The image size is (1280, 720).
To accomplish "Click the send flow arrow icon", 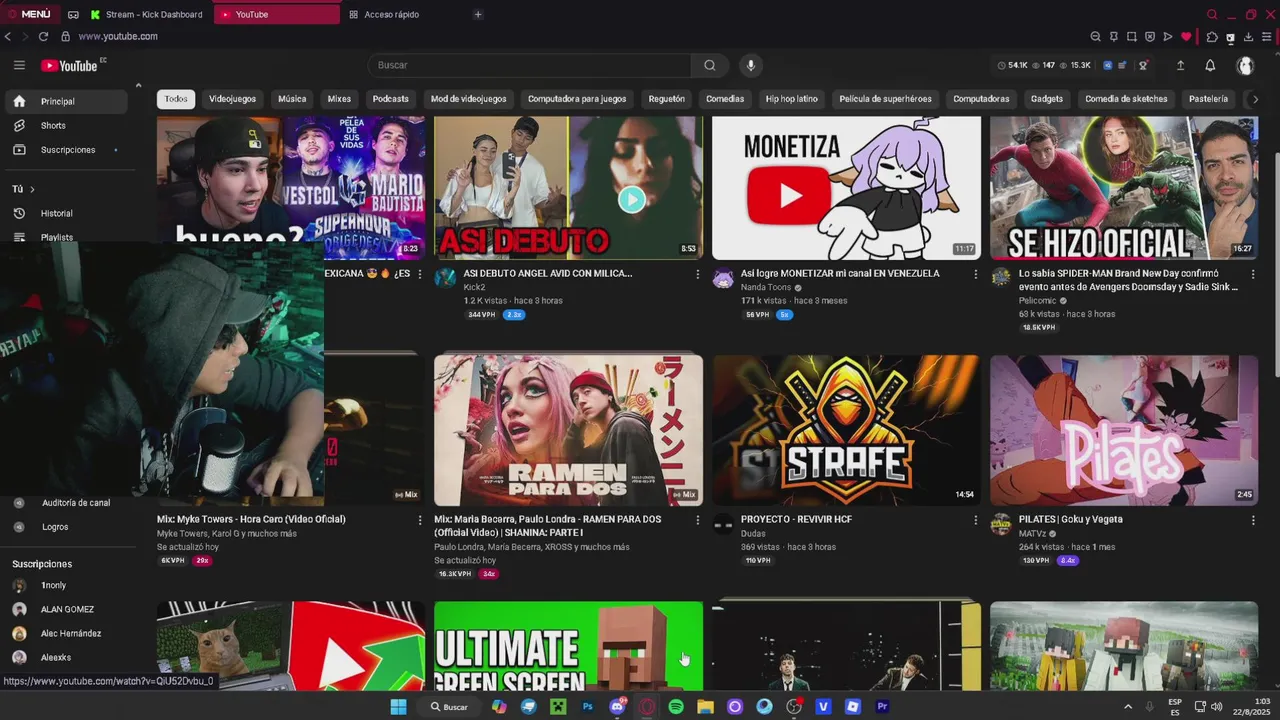I will click(1168, 37).
